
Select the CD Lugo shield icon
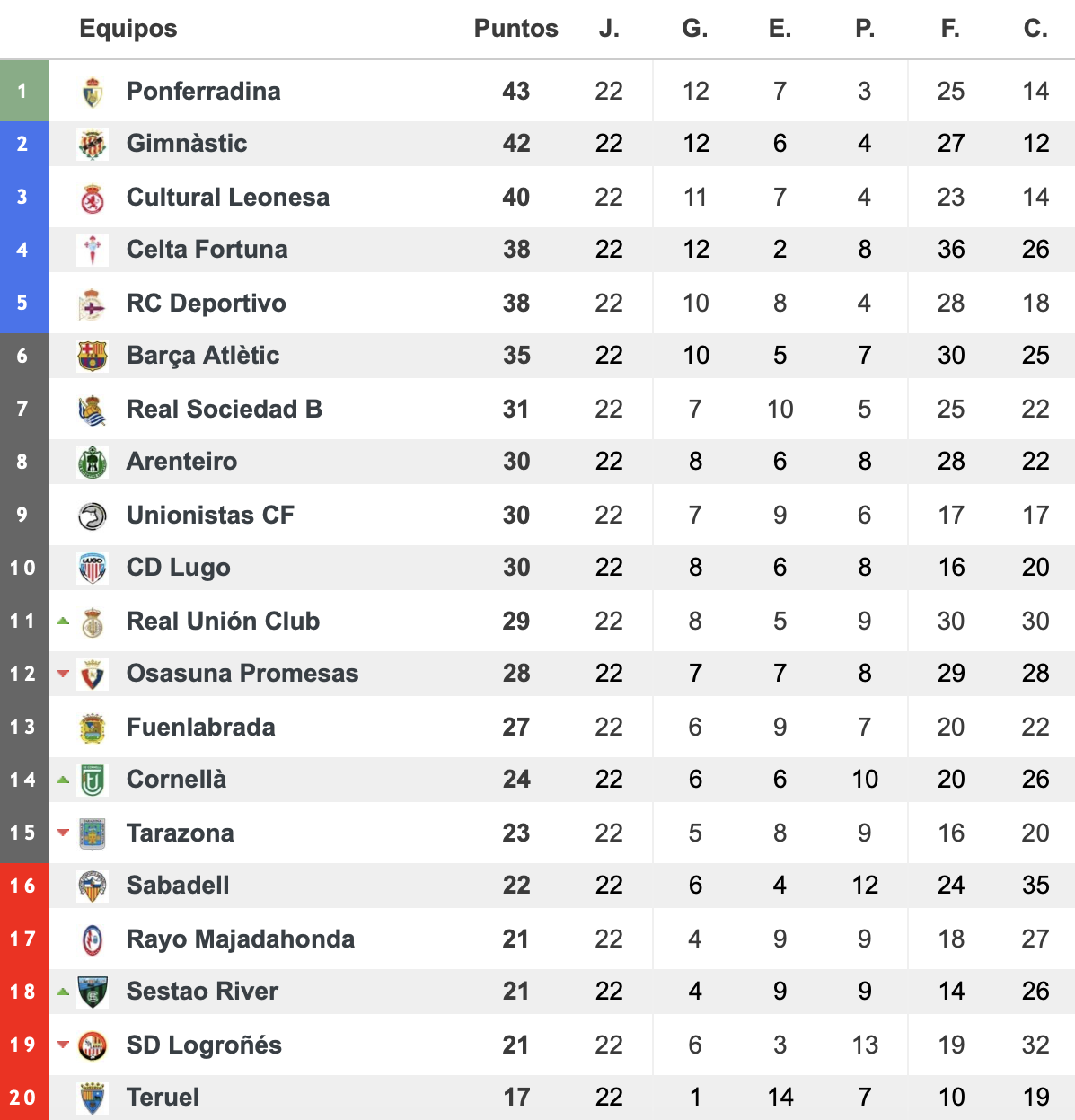click(x=93, y=569)
